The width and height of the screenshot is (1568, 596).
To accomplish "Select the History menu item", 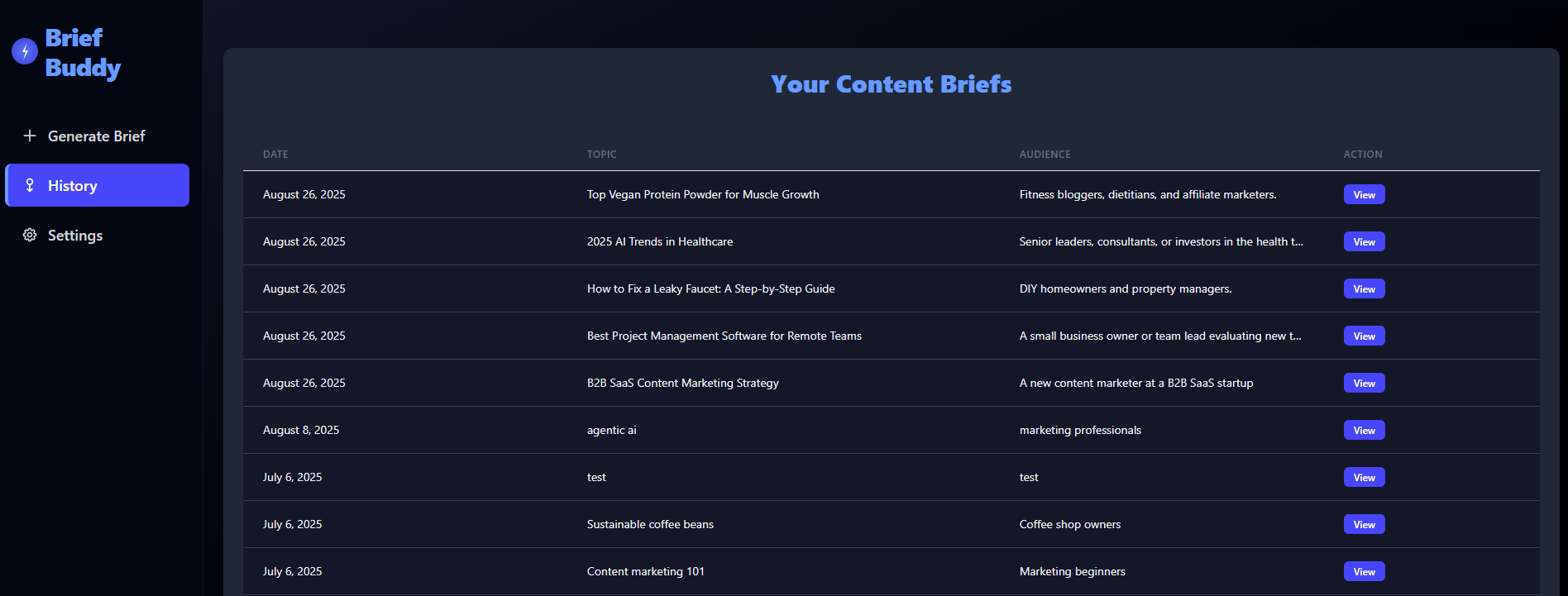I will pyautogui.click(x=98, y=185).
